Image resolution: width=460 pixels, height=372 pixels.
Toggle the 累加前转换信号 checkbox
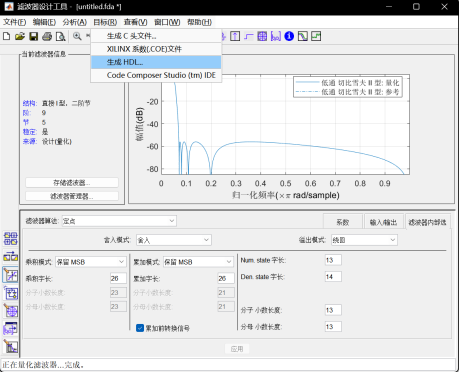click(x=140, y=328)
